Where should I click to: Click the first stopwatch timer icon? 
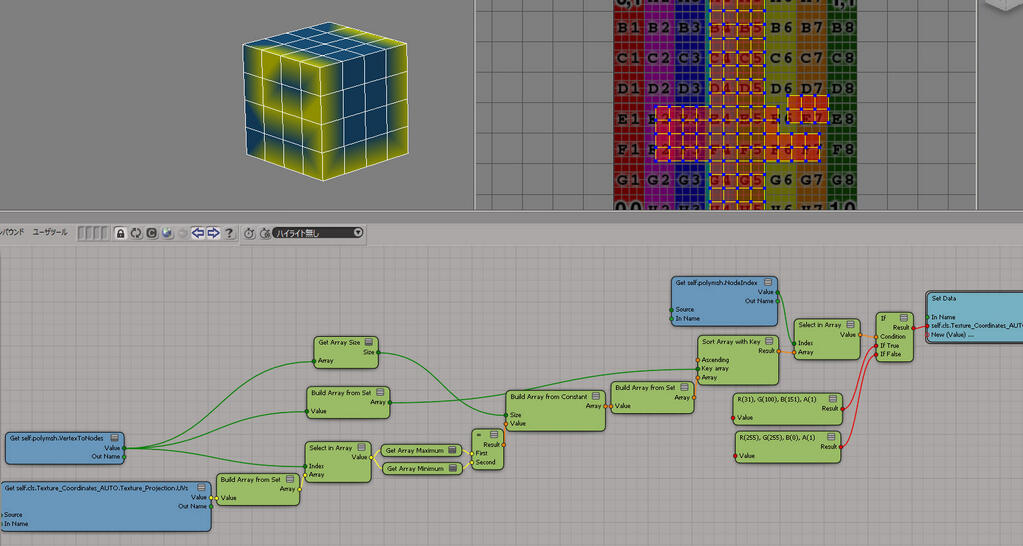250,233
